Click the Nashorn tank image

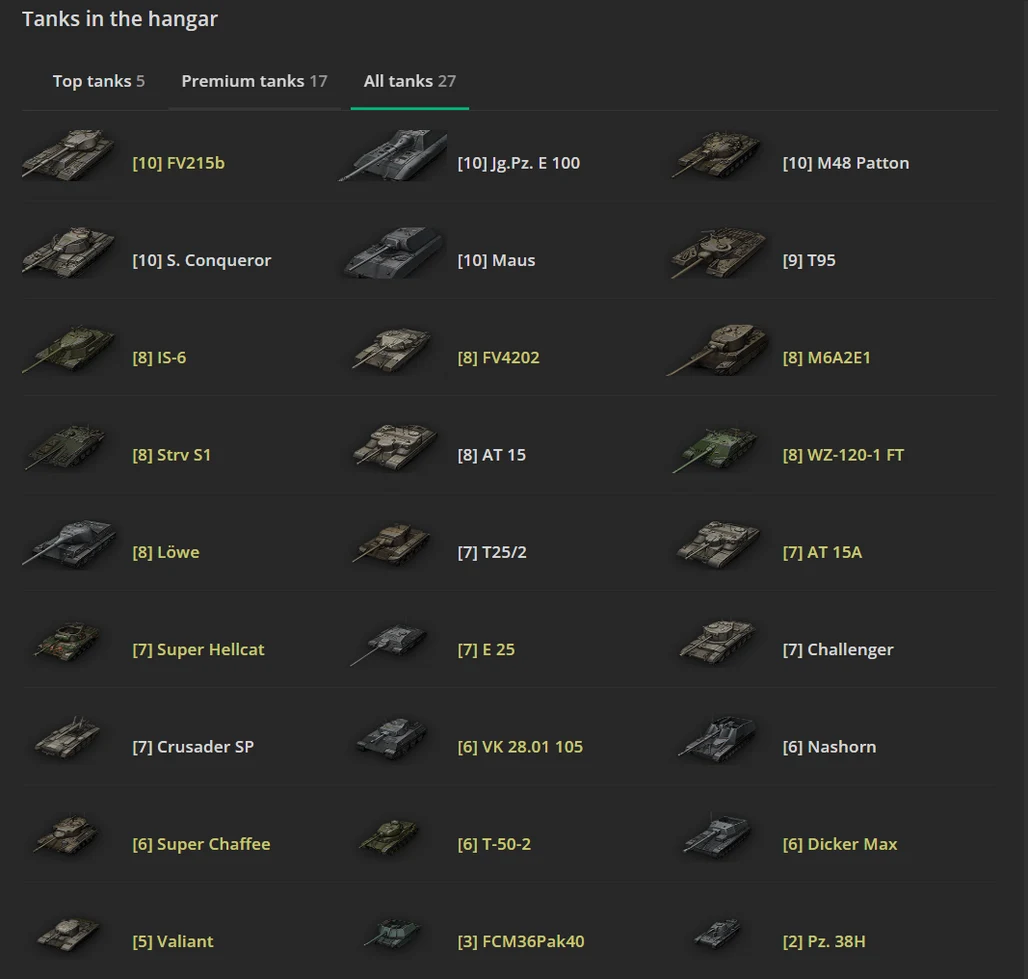[x=716, y=739]
